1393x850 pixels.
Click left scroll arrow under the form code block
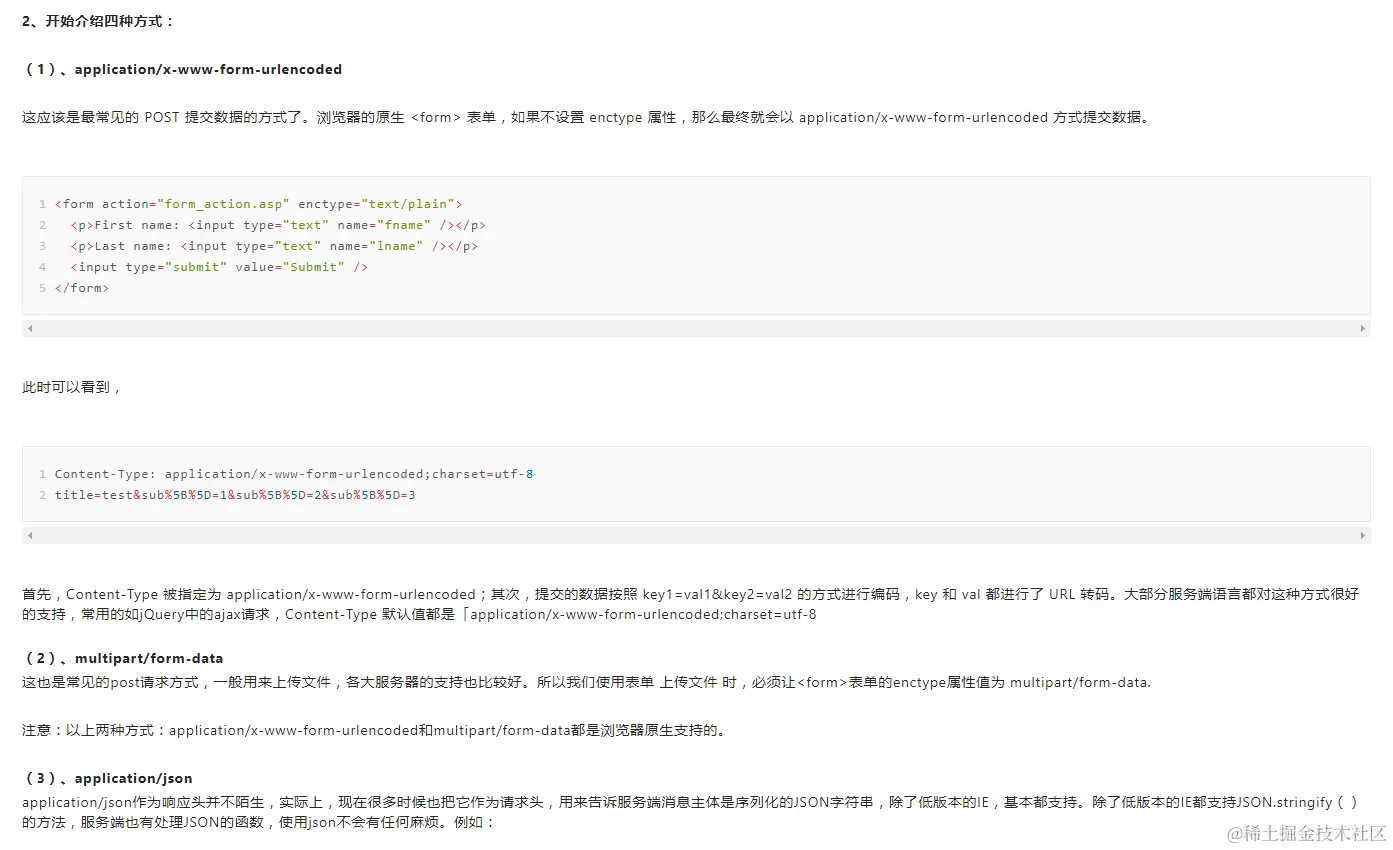click(30, 329)
